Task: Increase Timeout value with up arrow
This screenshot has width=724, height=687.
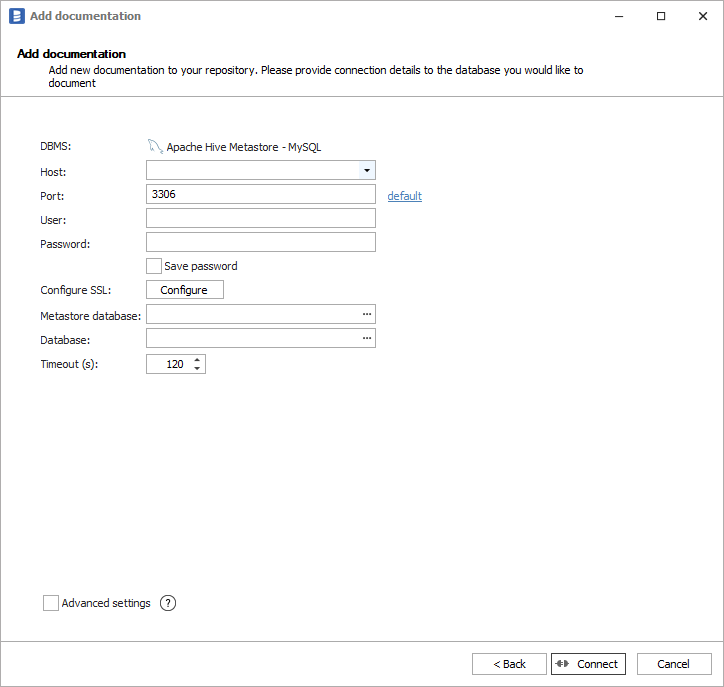Action: (x=198, y=360)
